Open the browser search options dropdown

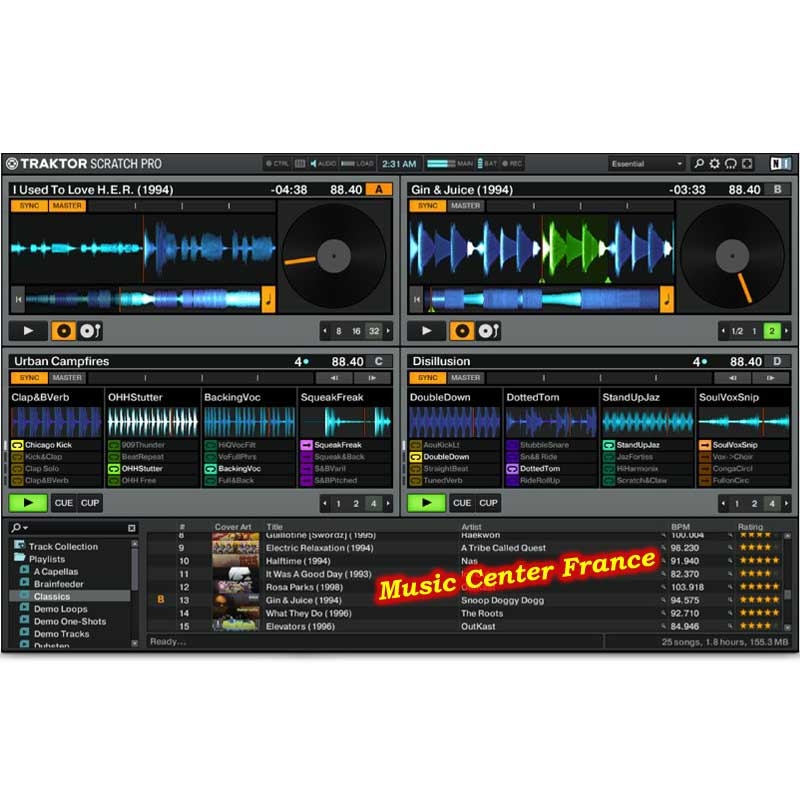tap(20, 528)
